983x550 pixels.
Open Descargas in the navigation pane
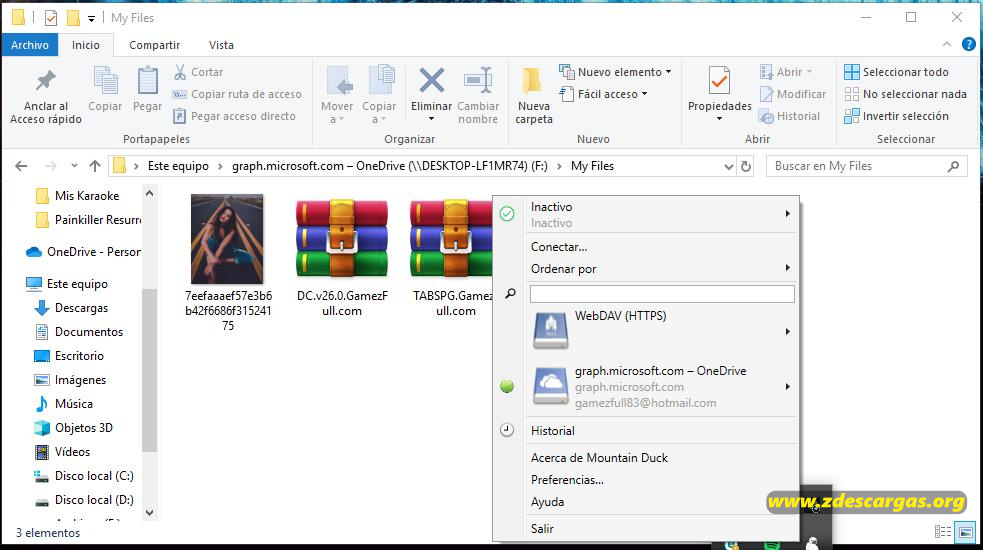coord(71,308)
